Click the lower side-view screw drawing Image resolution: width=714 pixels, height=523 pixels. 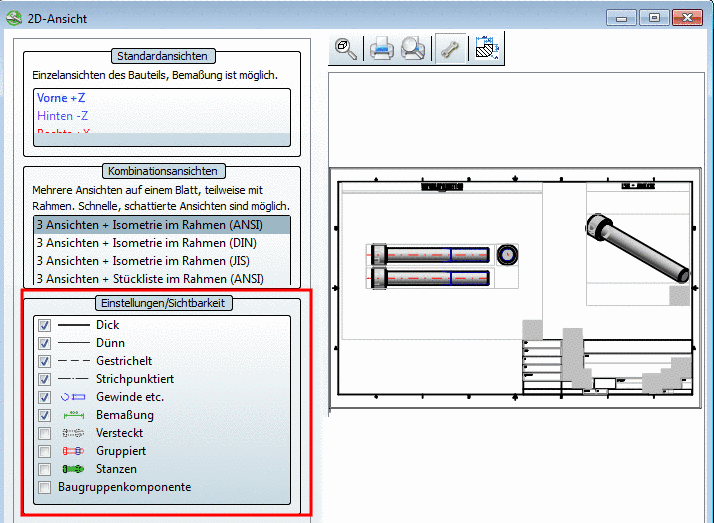pyautogui.click(x=430, y=278)
